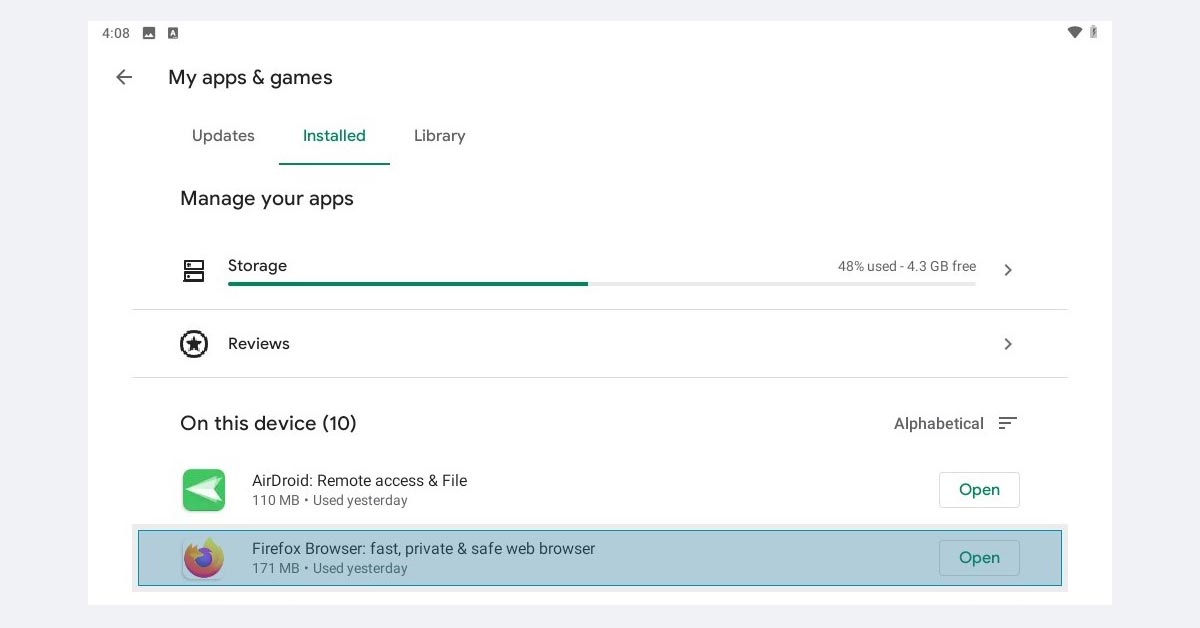Click '171 MB • Used yesterday' text
Viewport: 1200px width, 628px height.
330,569
